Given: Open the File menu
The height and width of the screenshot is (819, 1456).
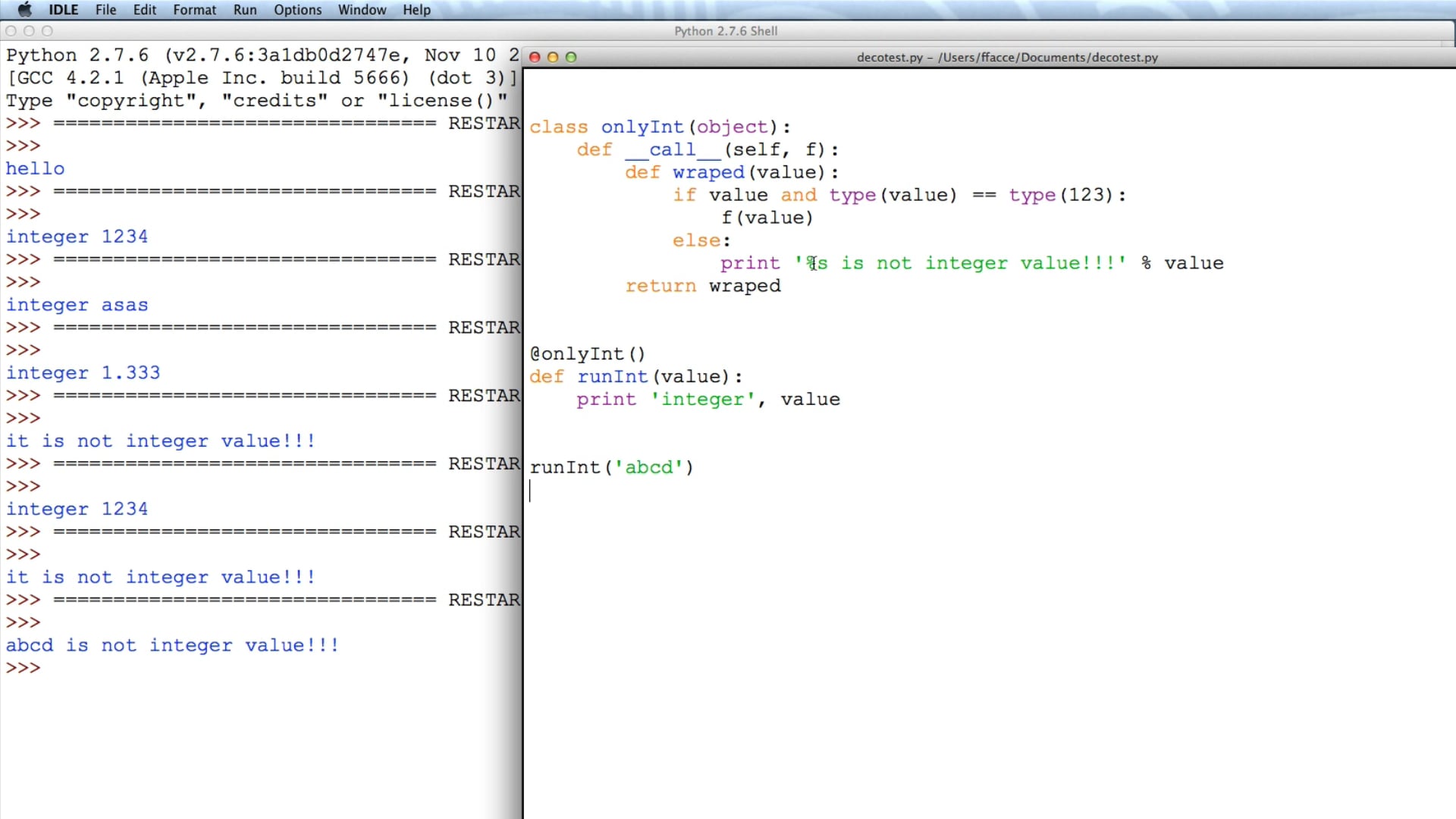Looking at the screenshot, I should (x=105, y=10).
